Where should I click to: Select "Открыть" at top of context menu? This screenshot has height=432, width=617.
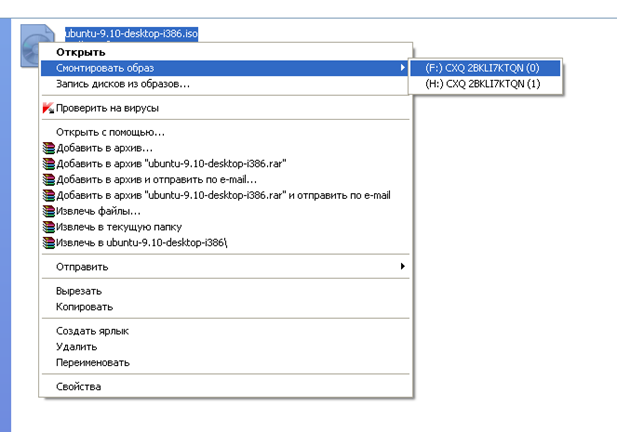(x=80, y=52)
